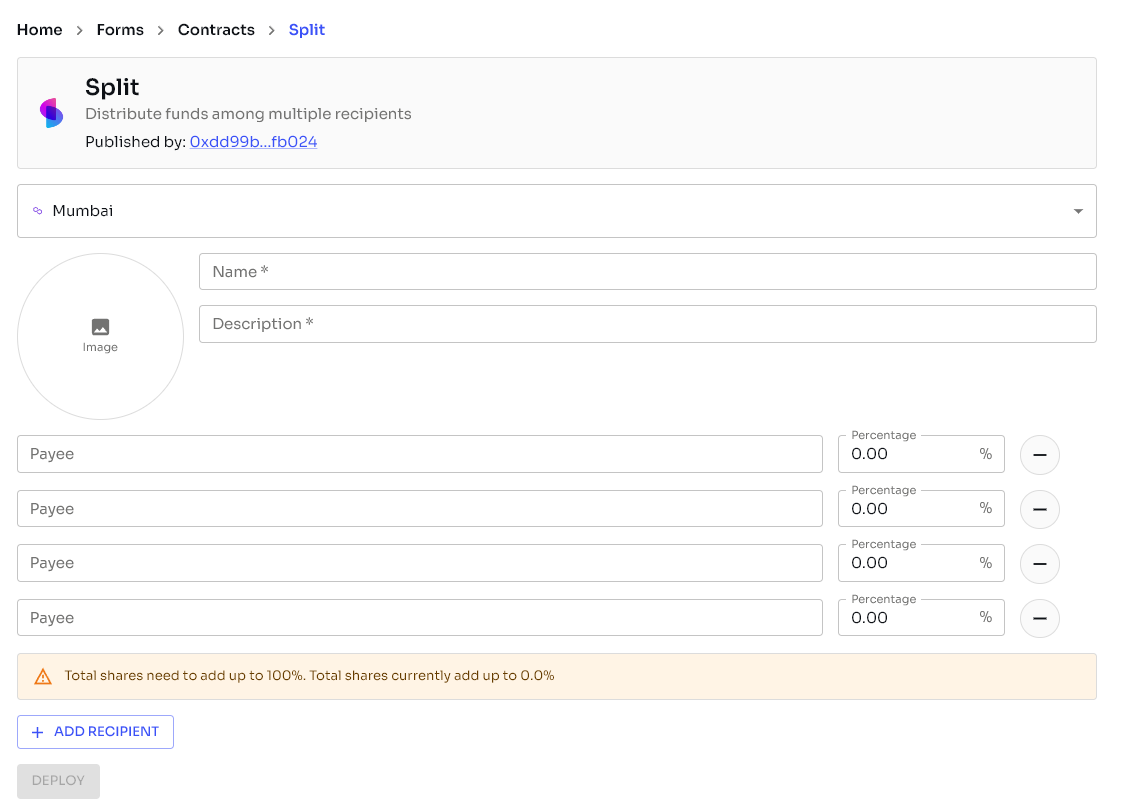
Task: Open publisher address 0xdd99b...fb024 link
Action: tap(253, 142)
